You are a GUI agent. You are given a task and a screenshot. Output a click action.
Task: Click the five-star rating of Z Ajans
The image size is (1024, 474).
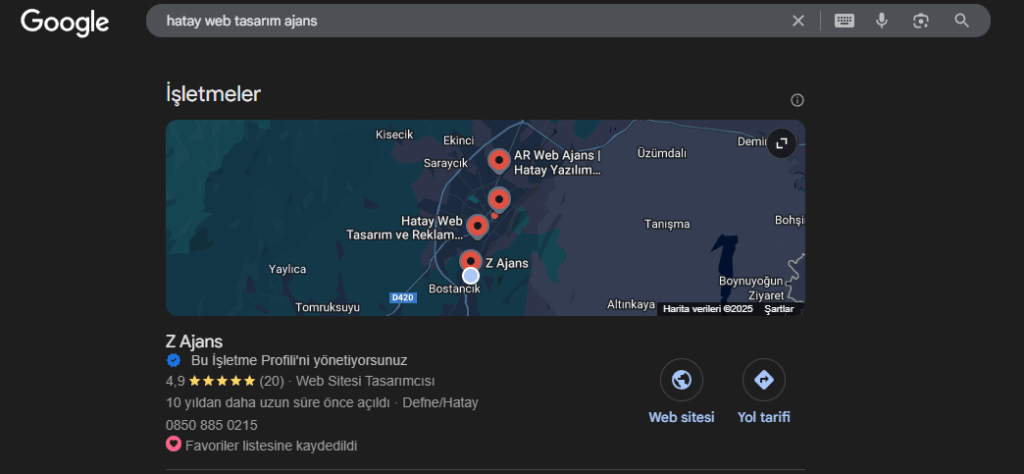pos(222,381)
